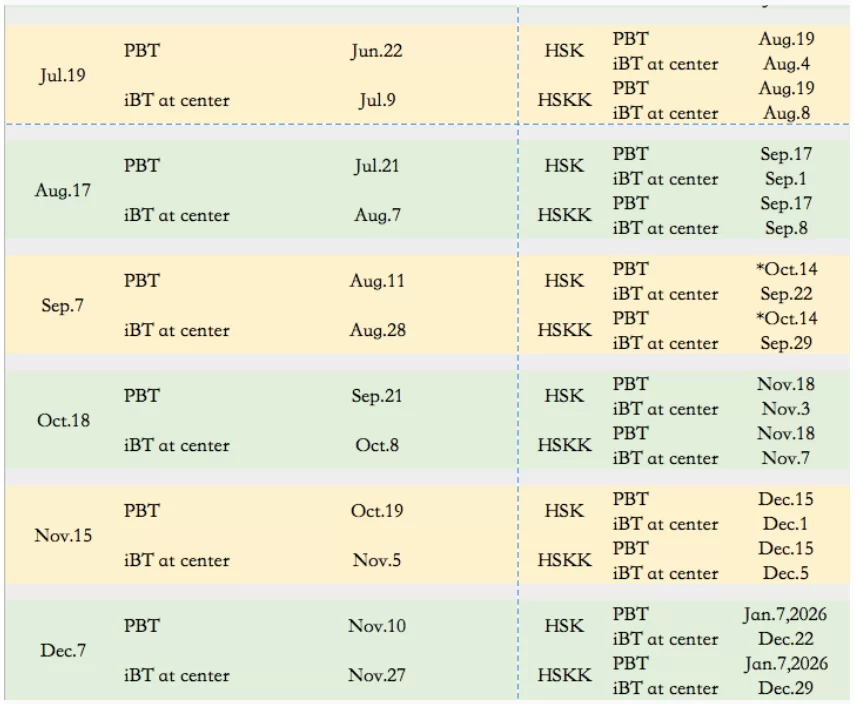Click the Nov.10 deadline date

377,626
